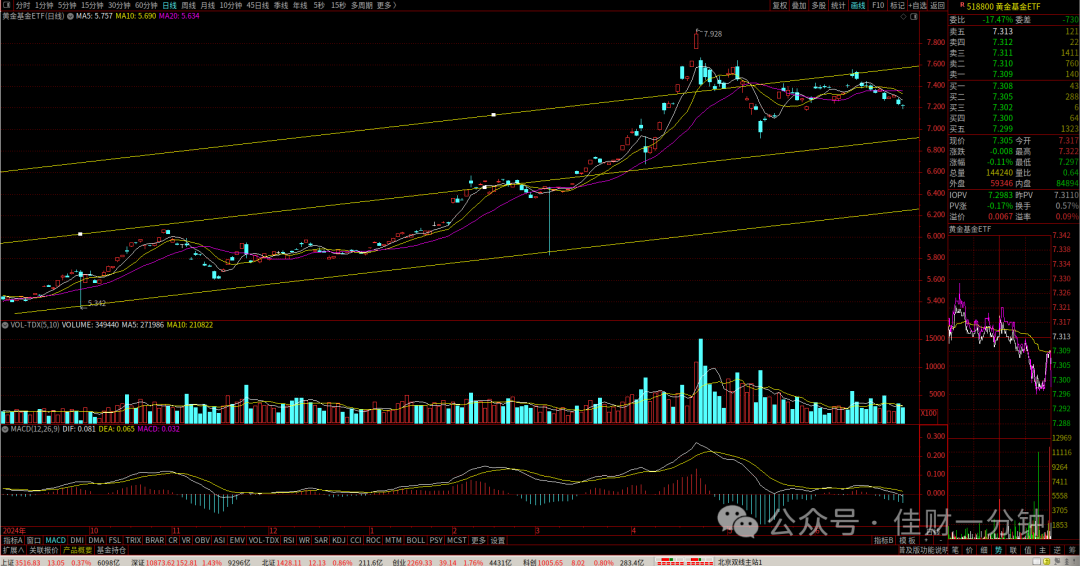Switch to the 60分钟 period

click(x=146, y=6)
